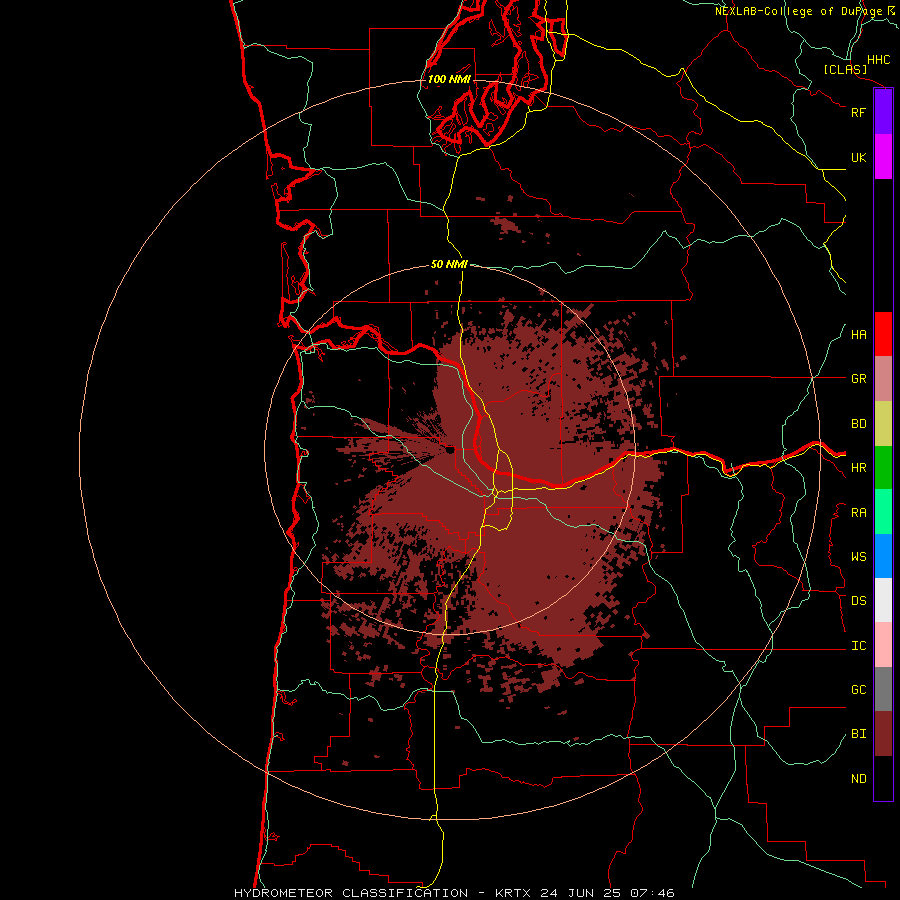Image resolution: width=900 pixels, height=900 pixels.
Task: Click the BI legend label
Action: 858,734
